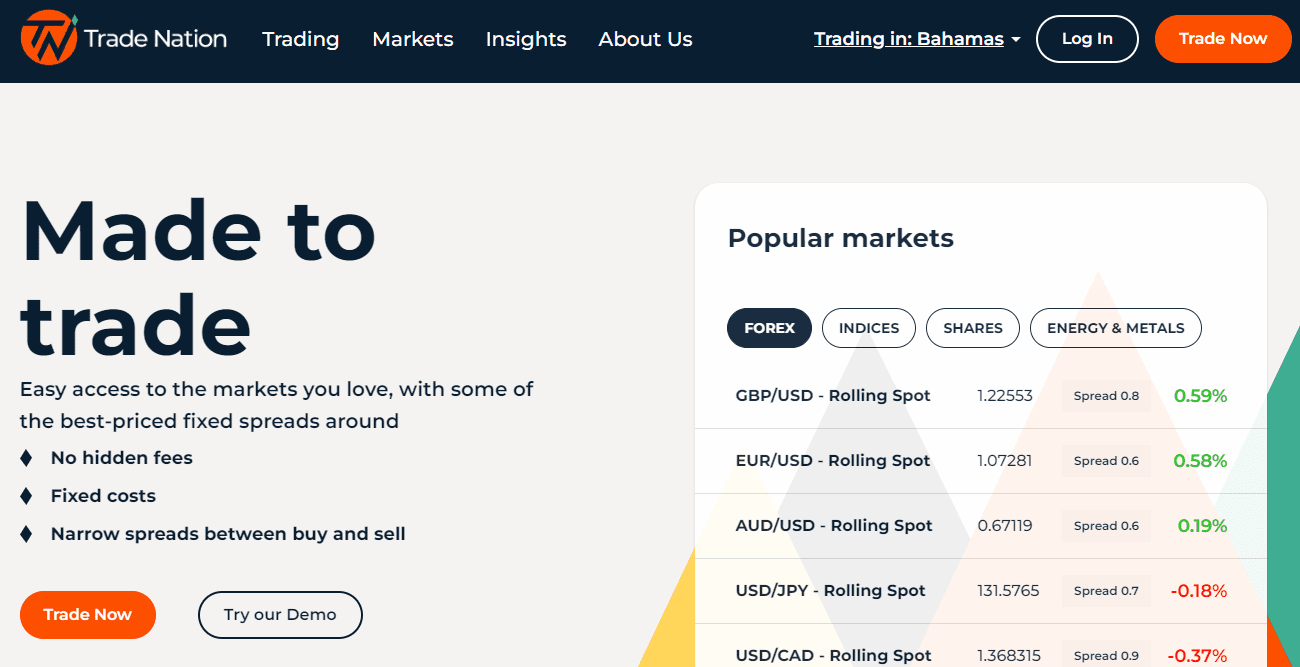The image size is (1300, 667).
Task: Open USD/JPY - Rolling Spot market
Action: tap(831, 591)
